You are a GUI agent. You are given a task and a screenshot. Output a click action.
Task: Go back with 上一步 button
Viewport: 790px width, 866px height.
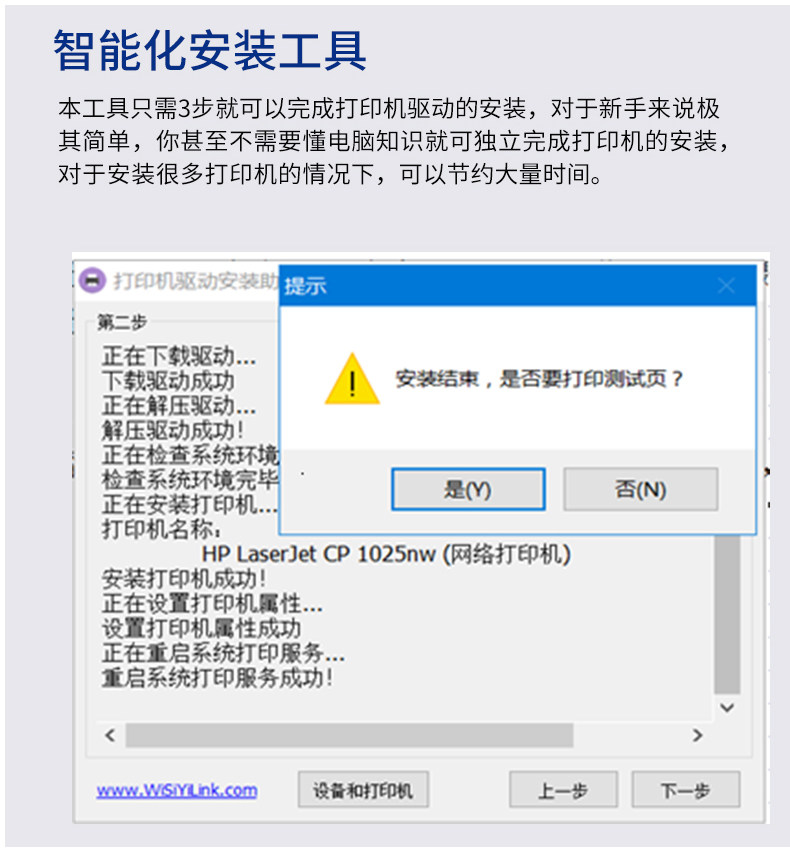(563, 790)
